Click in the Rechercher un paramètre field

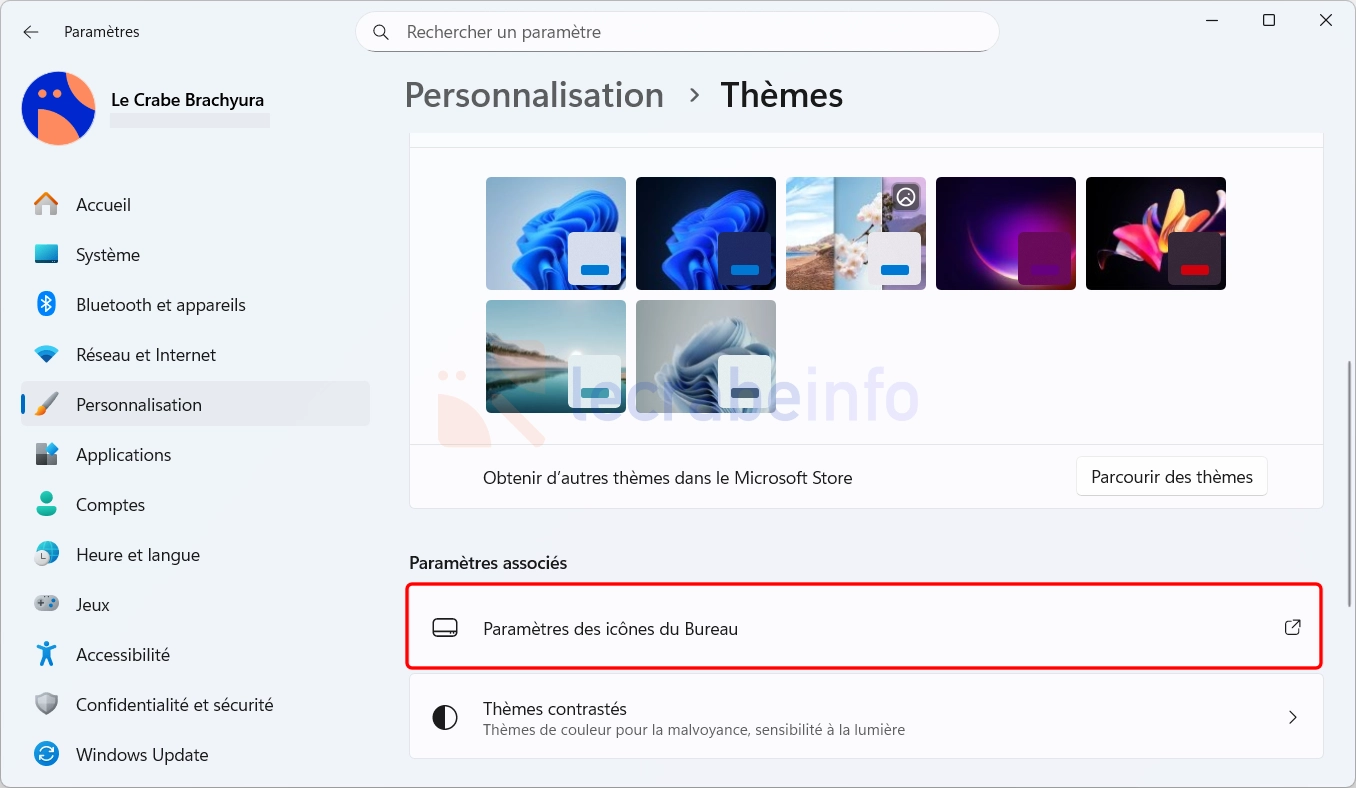point(677,32)
